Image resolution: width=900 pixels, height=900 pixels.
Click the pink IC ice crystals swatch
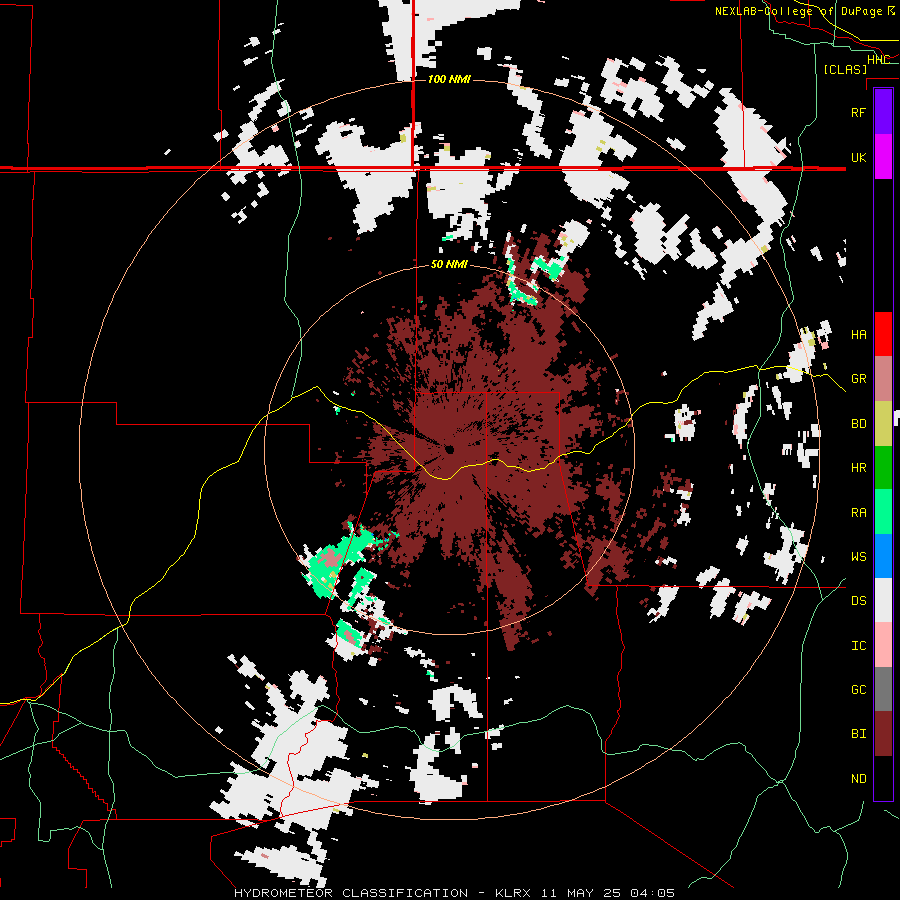[883, 645]
